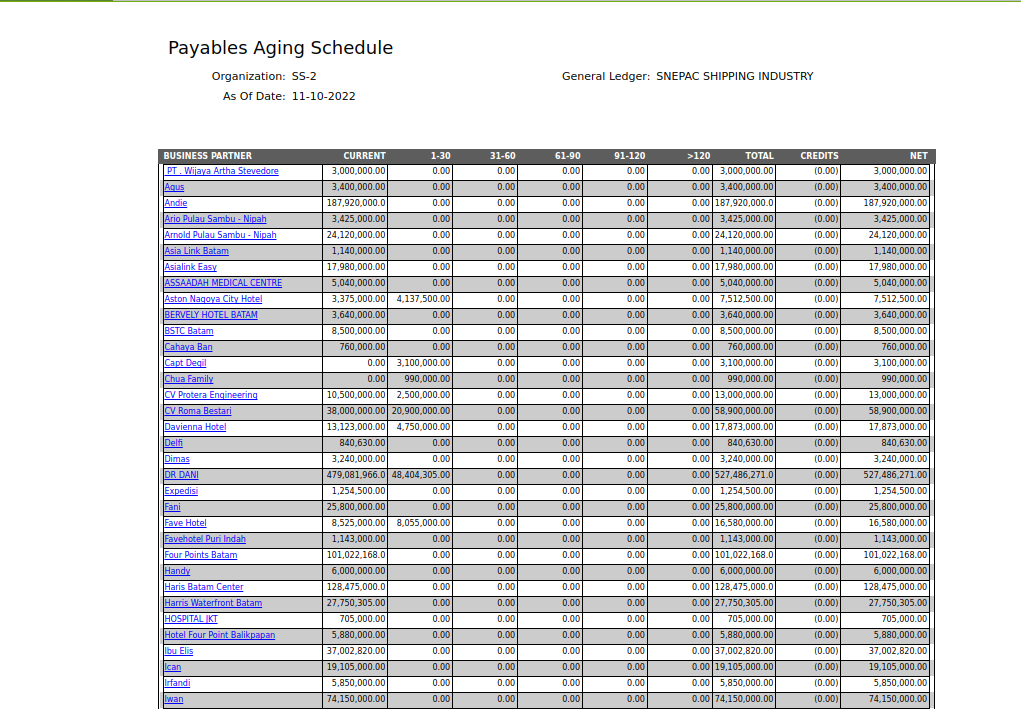Viewport: 1021px width, 709px height.
Task: Click the Andie business partner link
Action: (176, 203)
